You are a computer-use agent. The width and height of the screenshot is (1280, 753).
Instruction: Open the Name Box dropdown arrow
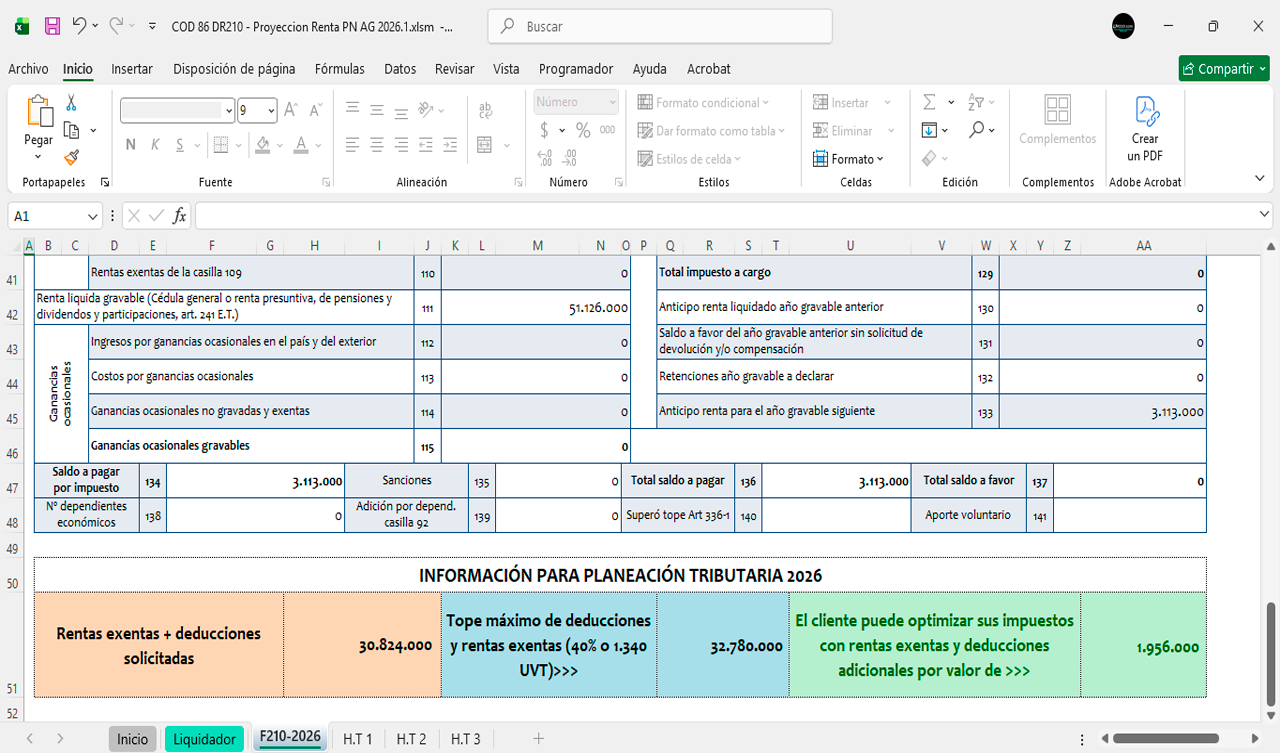click(x=93, y=216)
